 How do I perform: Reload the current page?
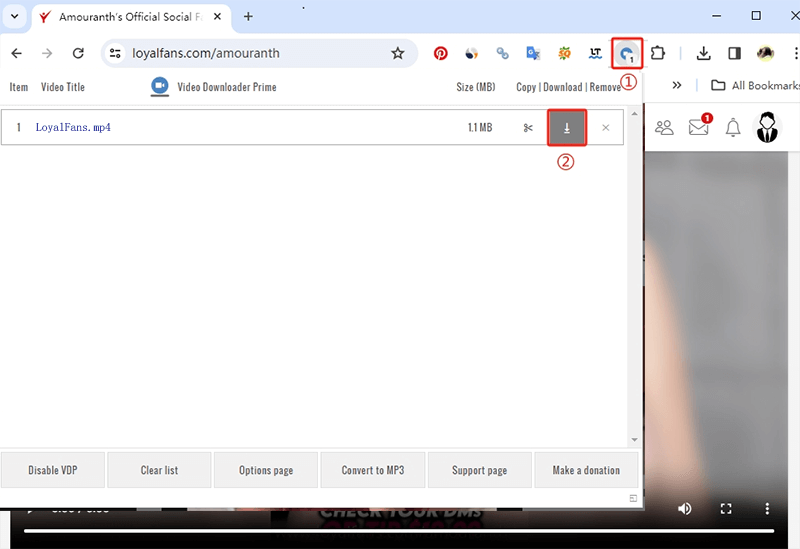click(78, 53)
